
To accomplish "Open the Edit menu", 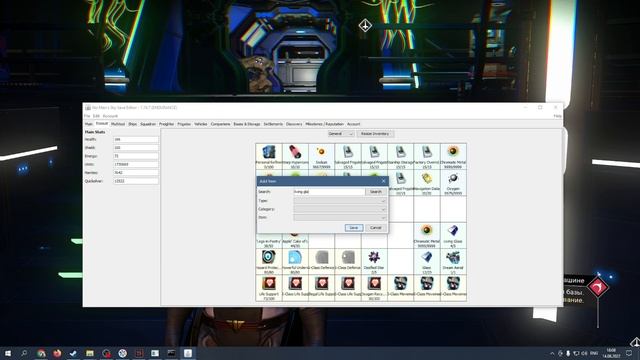I will [96, 116].
